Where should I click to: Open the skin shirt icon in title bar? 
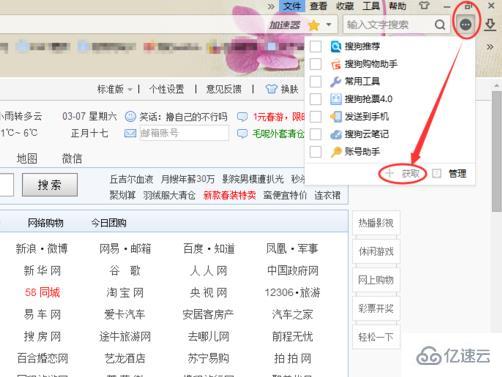click(424, 6)
